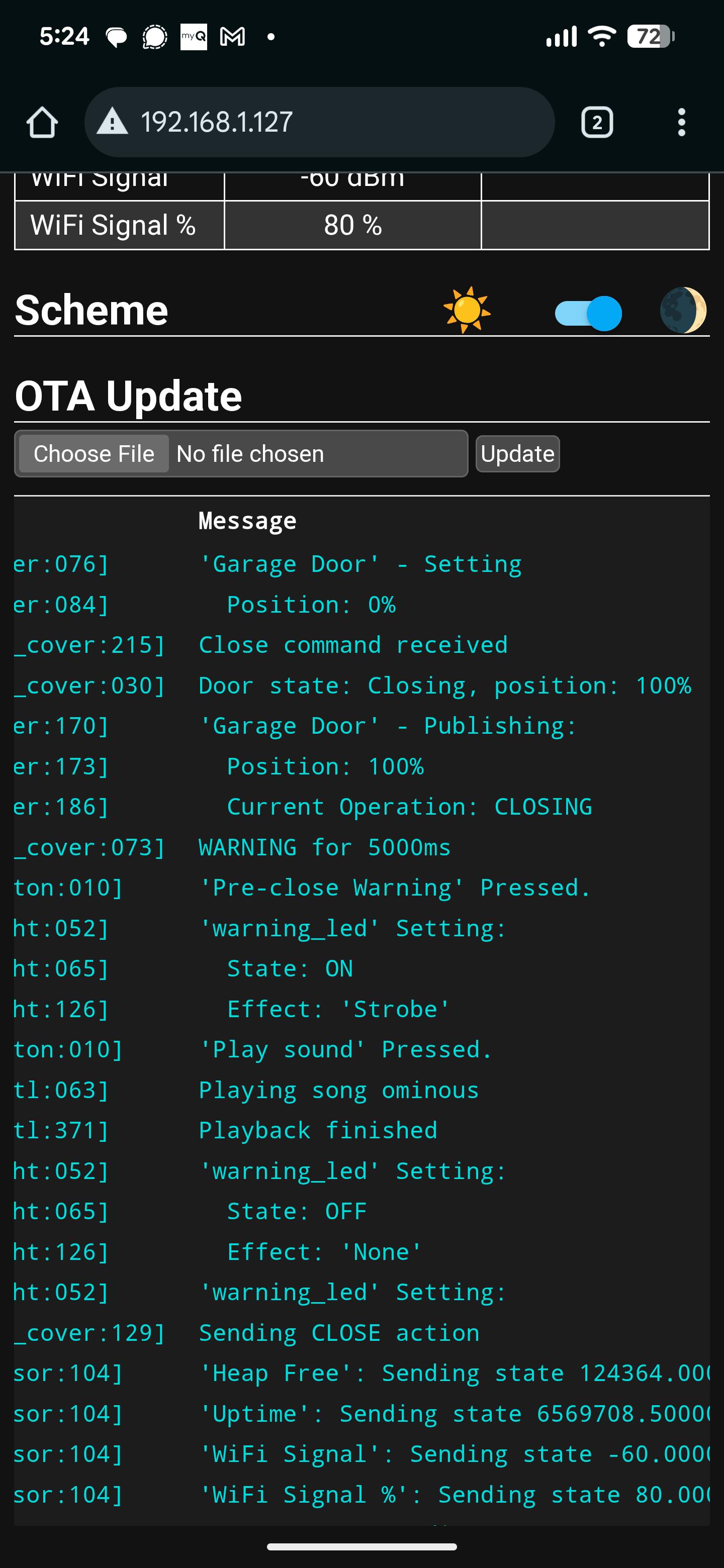724x1568 pixels.
Task: Tap the 'Playing song ominous' log entry
Action: 338,1090
